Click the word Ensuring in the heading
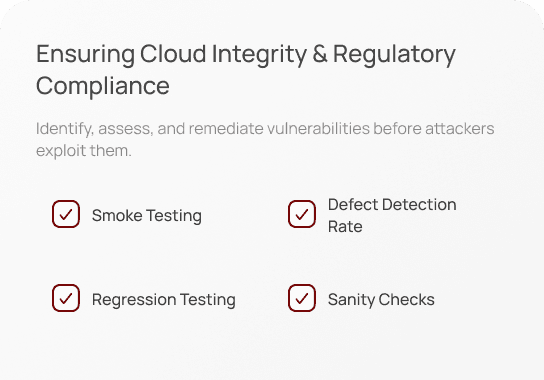 coord(86,56)
